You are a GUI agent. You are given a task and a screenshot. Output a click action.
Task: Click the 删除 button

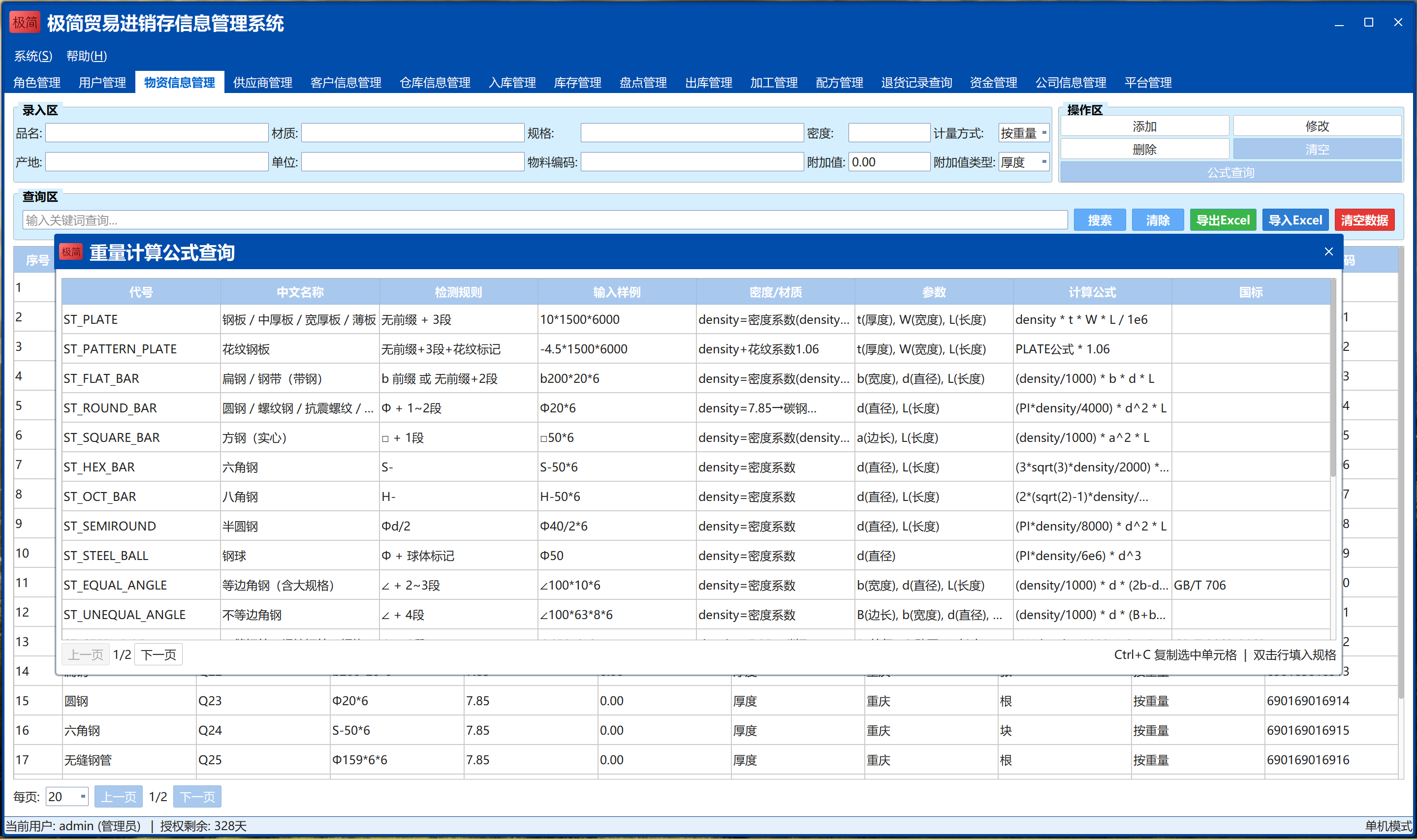tap(1144, 149)
